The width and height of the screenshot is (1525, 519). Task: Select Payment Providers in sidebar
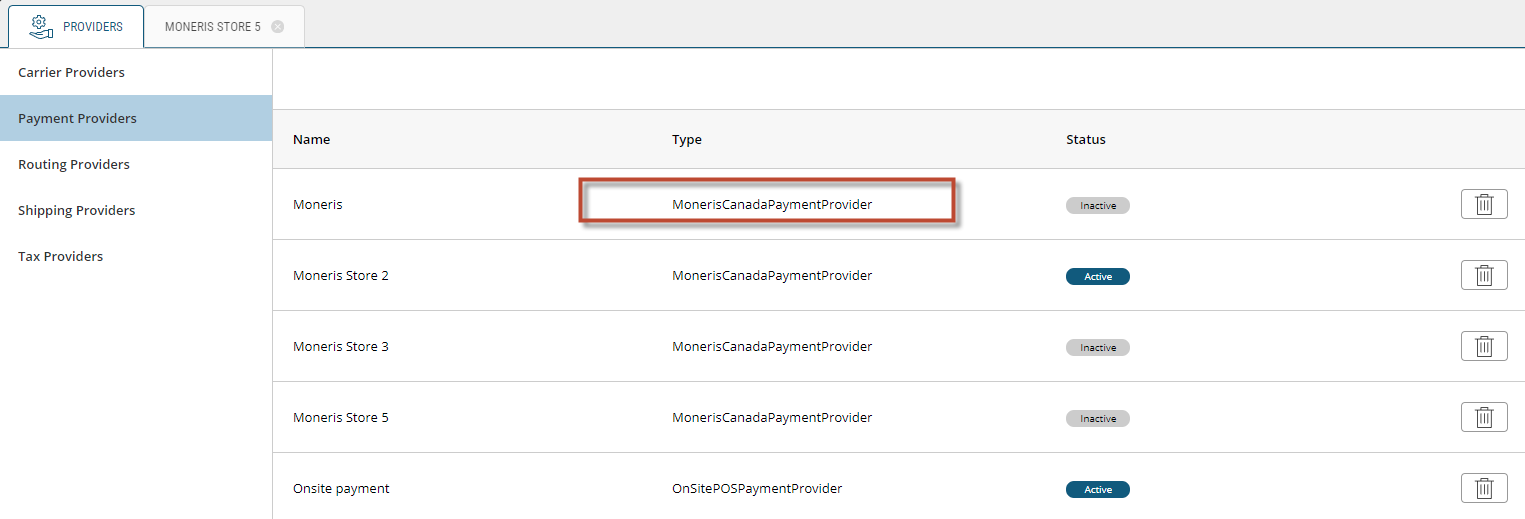[x=77, y=118]
